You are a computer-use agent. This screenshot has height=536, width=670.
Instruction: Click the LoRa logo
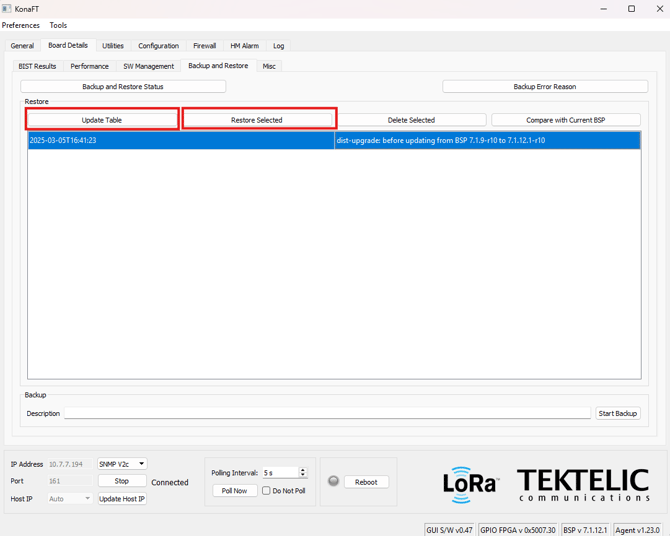[471, 484]
